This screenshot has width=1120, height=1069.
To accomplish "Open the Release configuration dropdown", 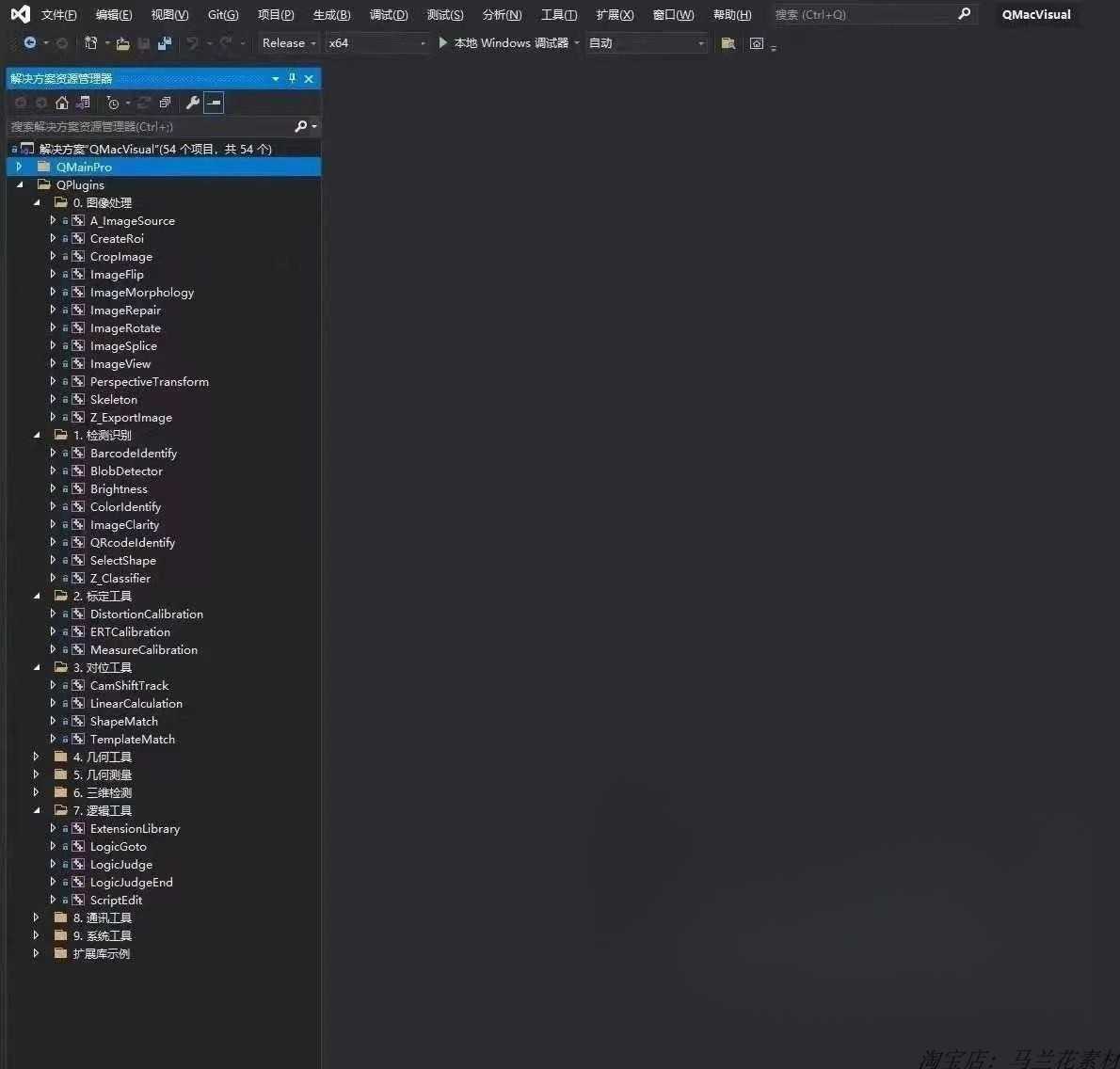I will [x=288, y=43].
